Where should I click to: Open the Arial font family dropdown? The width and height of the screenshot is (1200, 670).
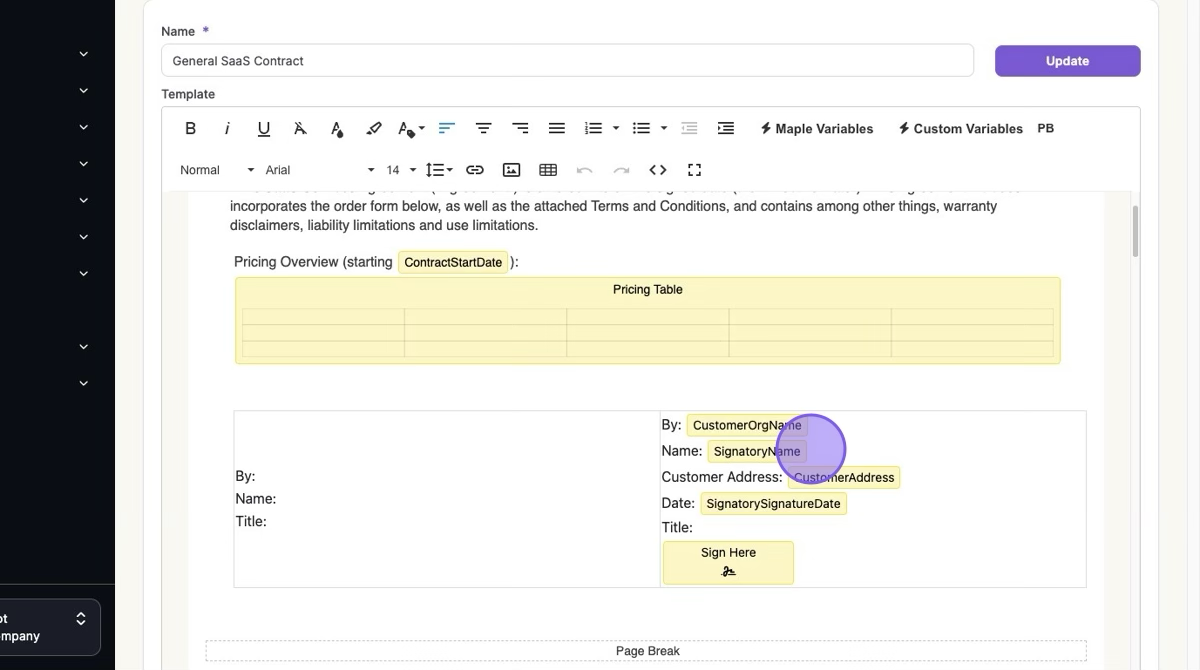(319, 170)
